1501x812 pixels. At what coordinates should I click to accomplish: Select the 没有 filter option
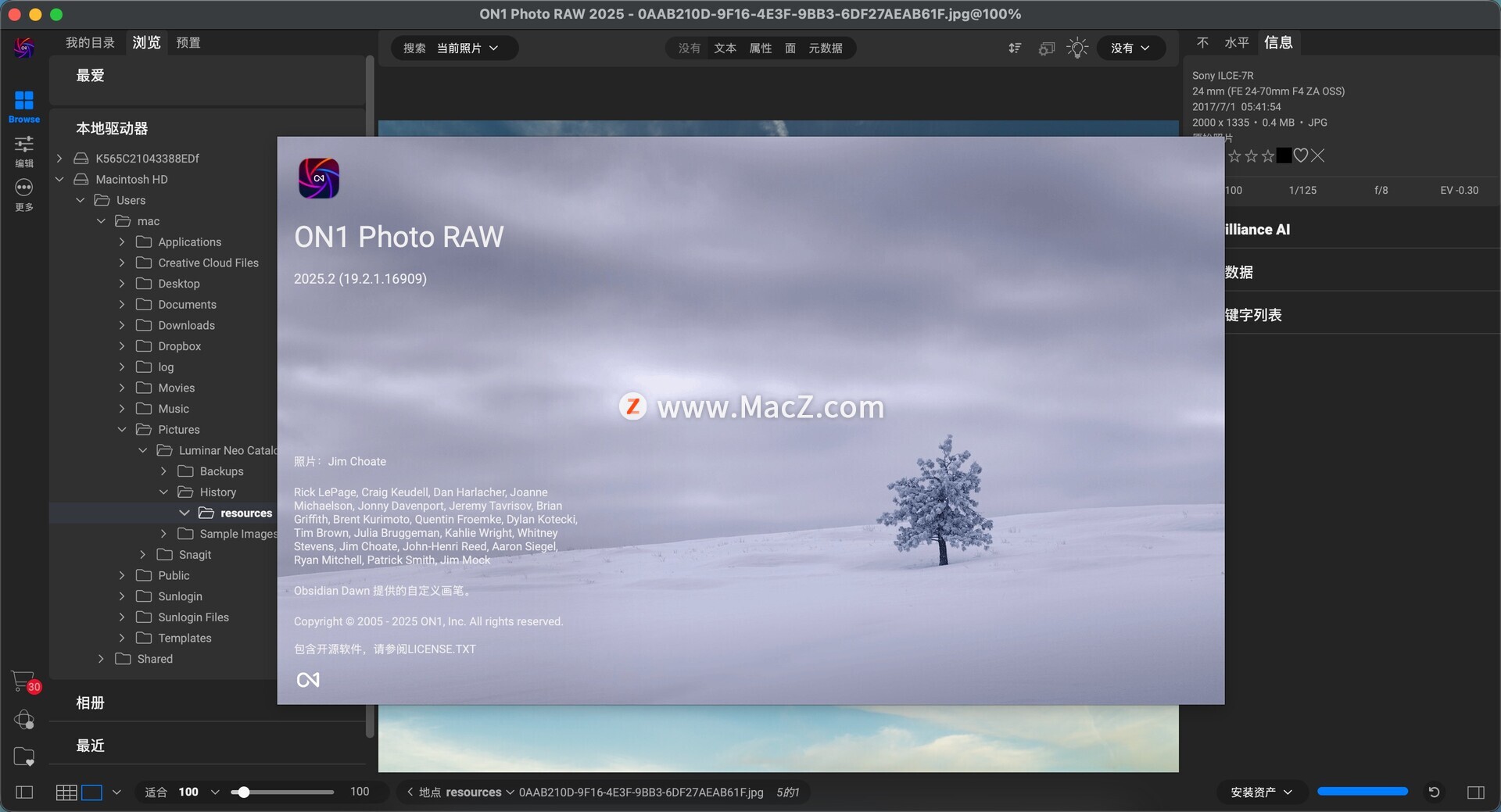(689, 48)
